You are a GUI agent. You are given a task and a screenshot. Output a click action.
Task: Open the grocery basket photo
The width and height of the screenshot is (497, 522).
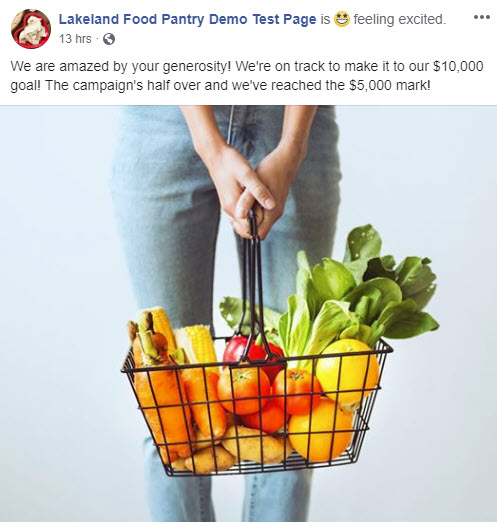(x=248, y=314)
